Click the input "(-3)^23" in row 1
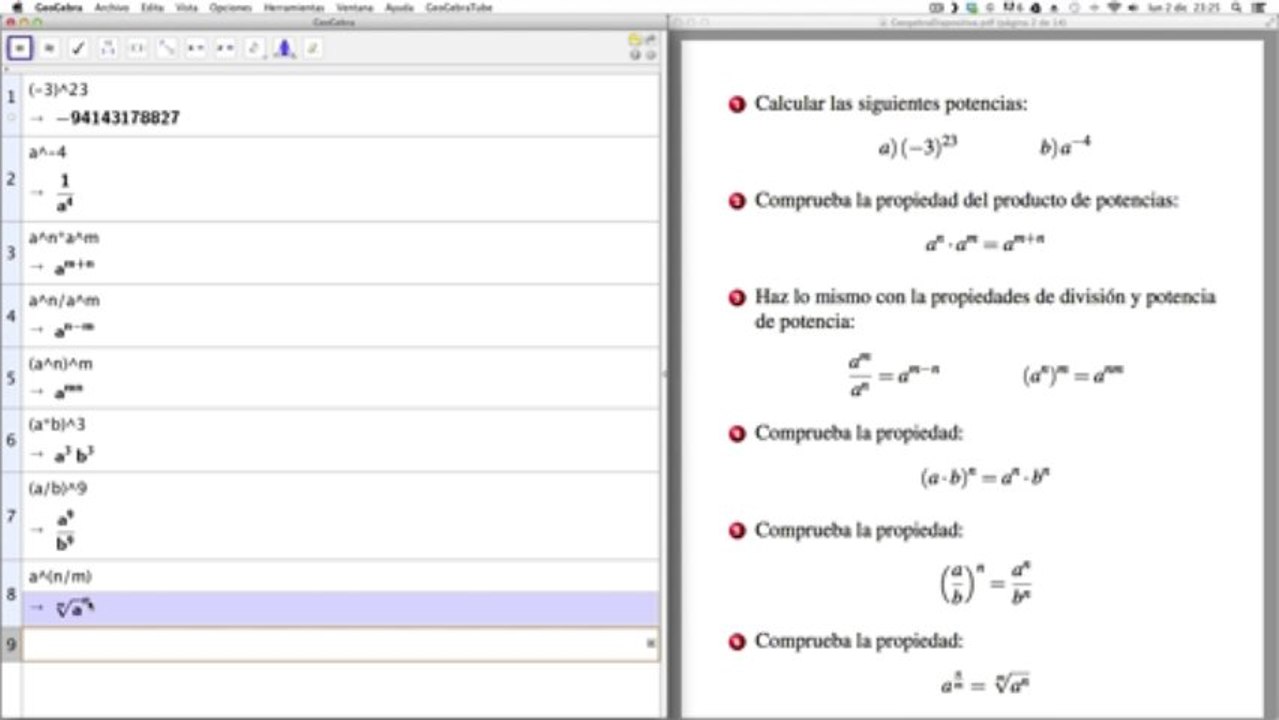This screenshot has height=720, width=1279. pyautogui.click(x=58, y=89)
